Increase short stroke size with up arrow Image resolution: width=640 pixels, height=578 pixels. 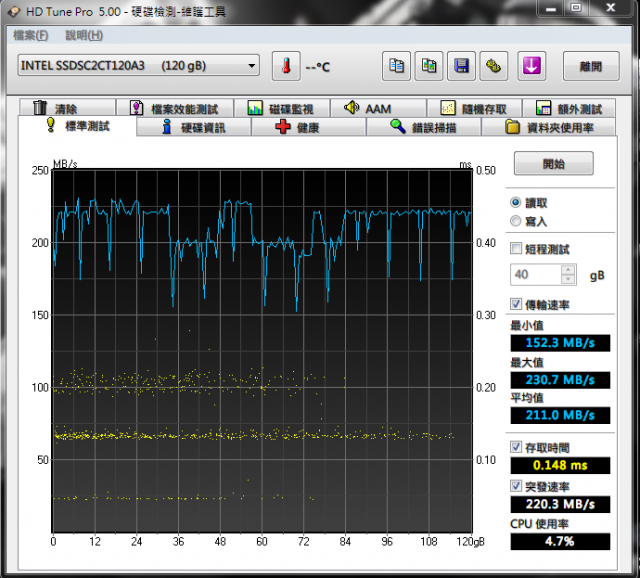coord(568,269)
